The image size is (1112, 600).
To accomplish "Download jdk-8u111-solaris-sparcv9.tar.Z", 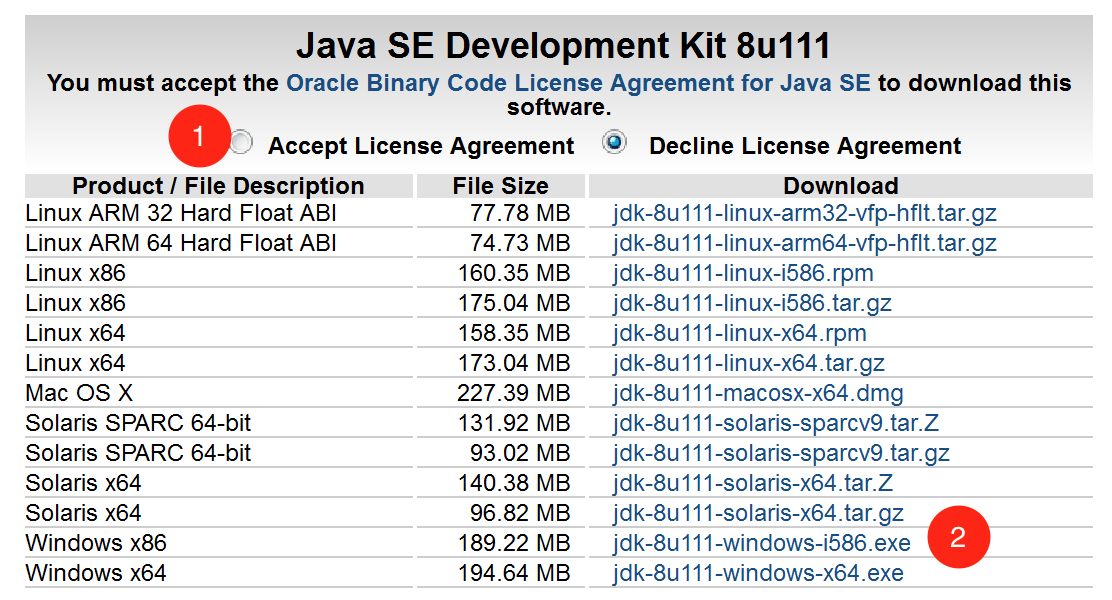I will [776, 423].
